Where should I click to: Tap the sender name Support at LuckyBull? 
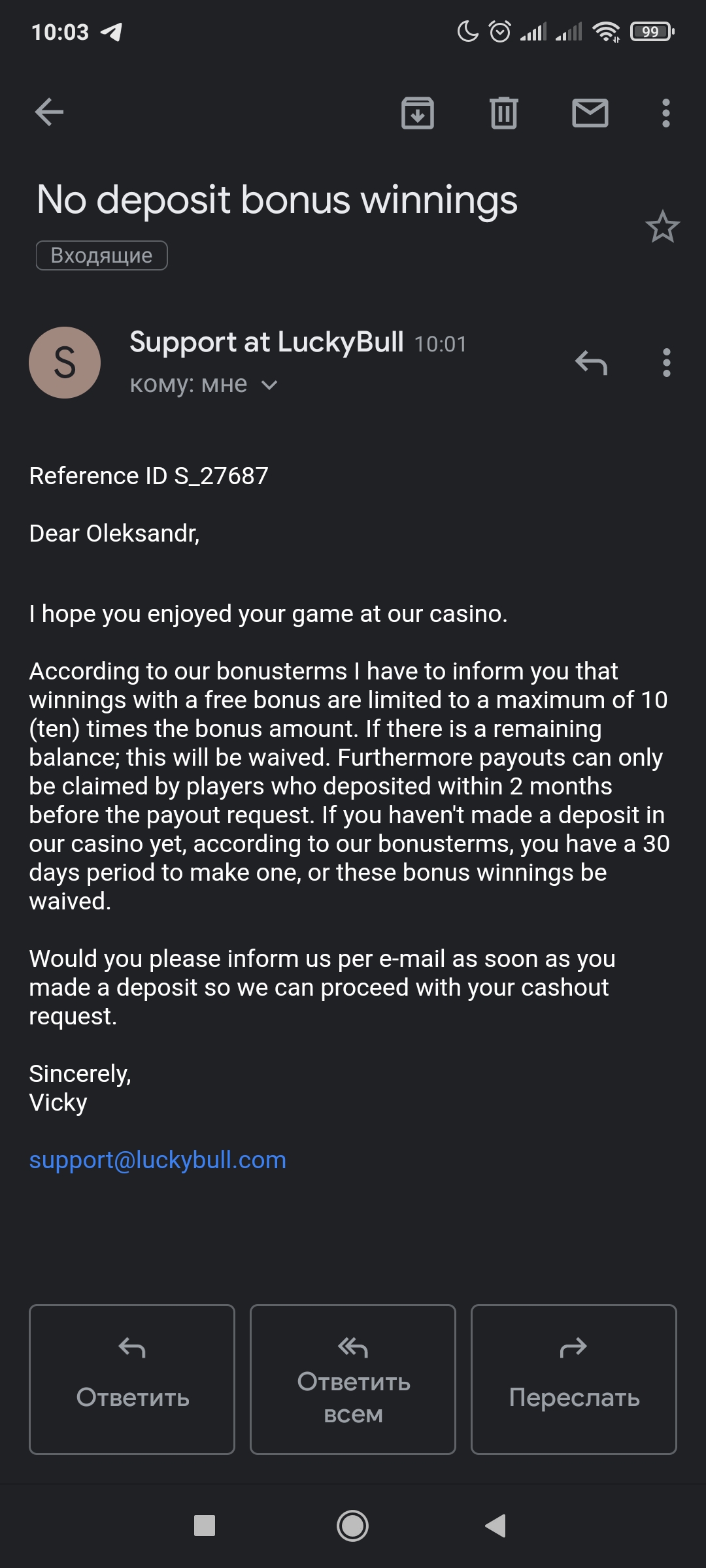tap(267, 342)
